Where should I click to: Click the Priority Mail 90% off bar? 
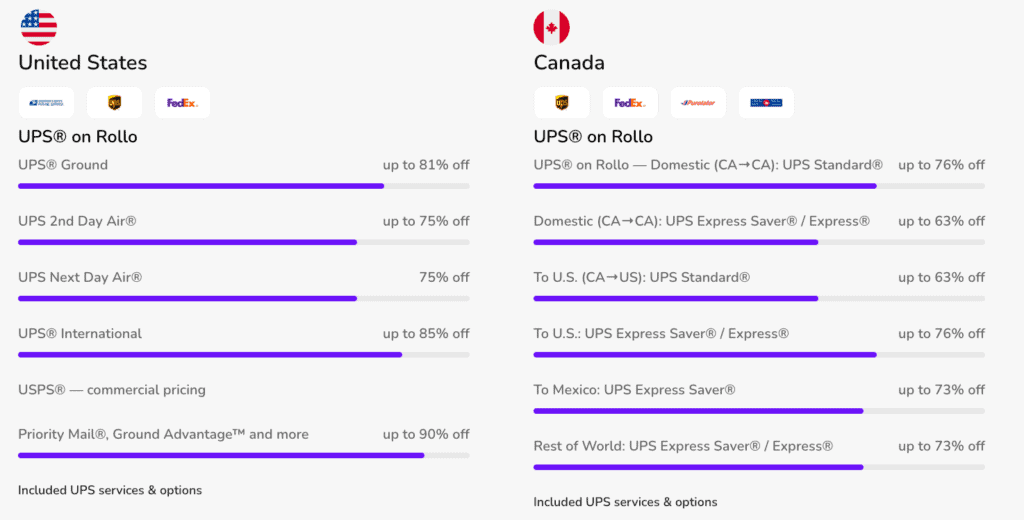[243, 456]
